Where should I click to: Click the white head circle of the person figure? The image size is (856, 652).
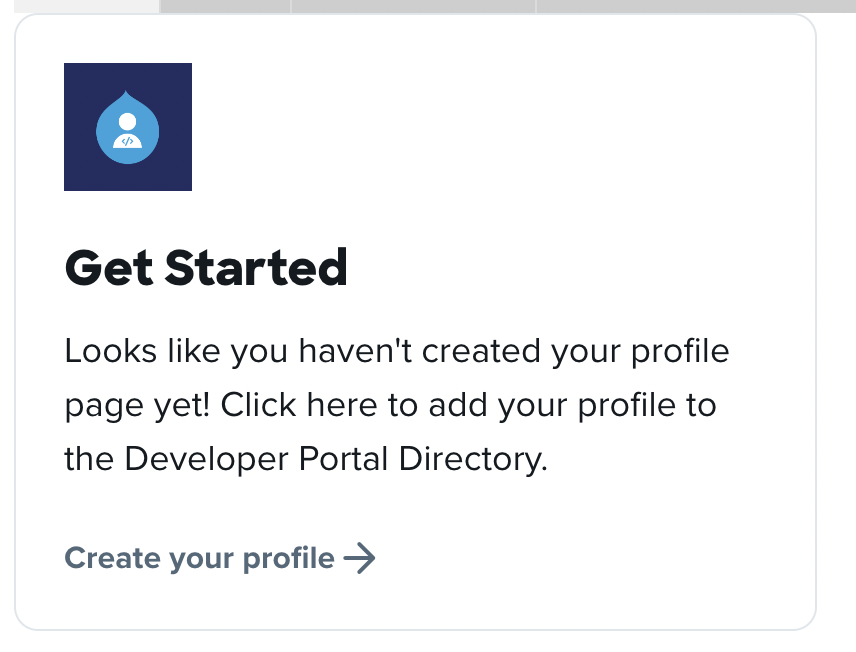[127, 121]
